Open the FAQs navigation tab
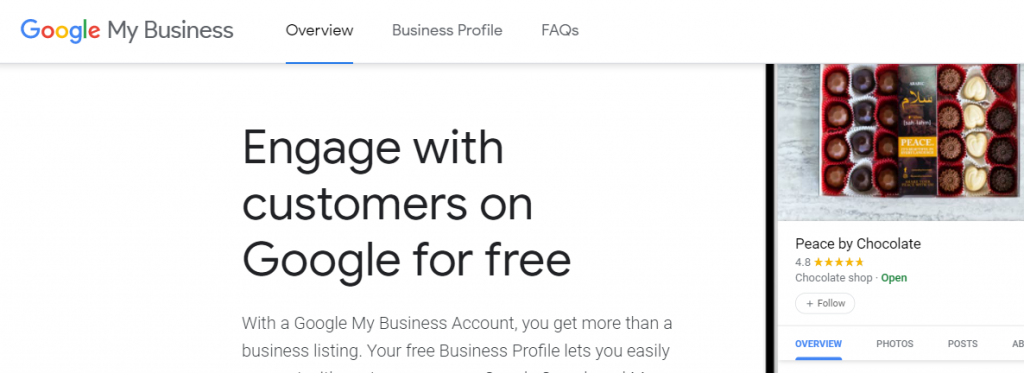Viewport: 1024px width, 373px height. (x=560, y=30)
